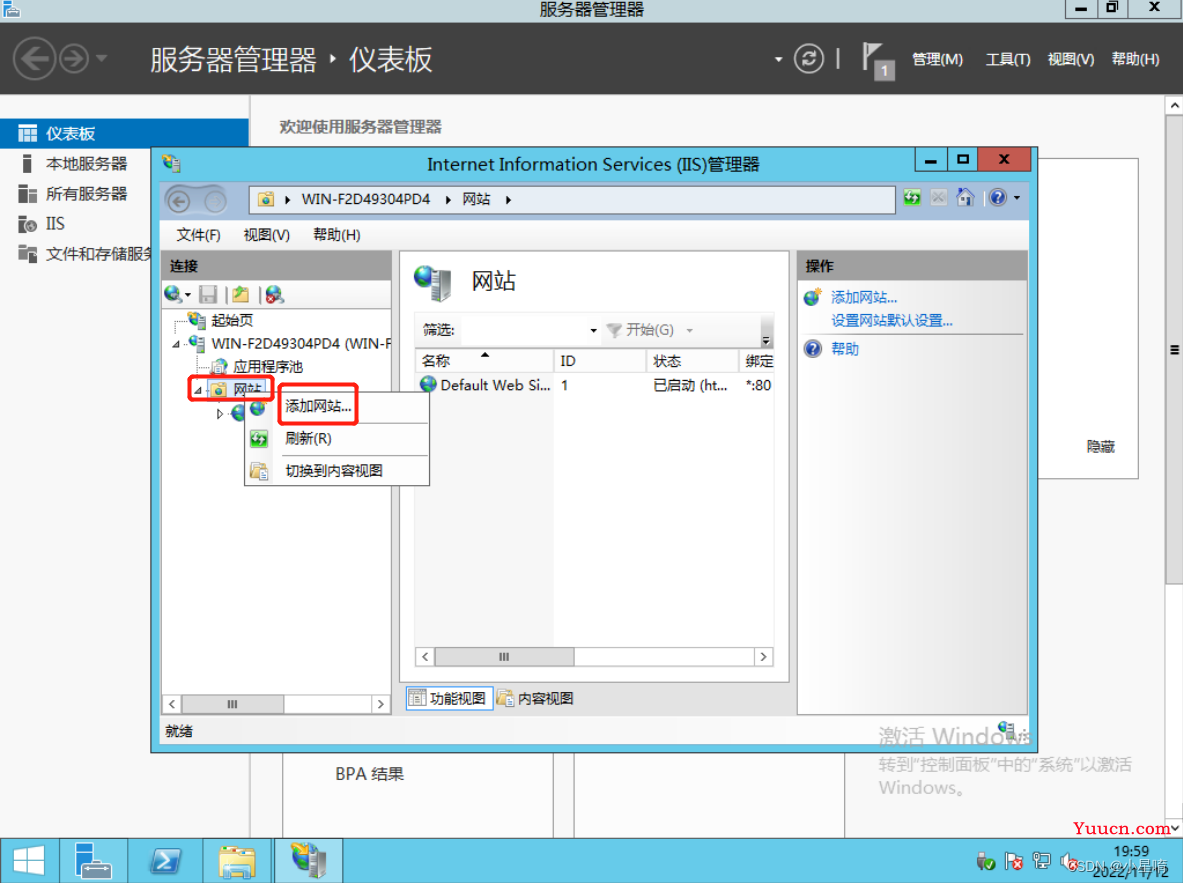This screenshot has width=1183, height=883.
Task: Click the delete connection icon in 连接 toolbar
Action: (x=275, y=294)
